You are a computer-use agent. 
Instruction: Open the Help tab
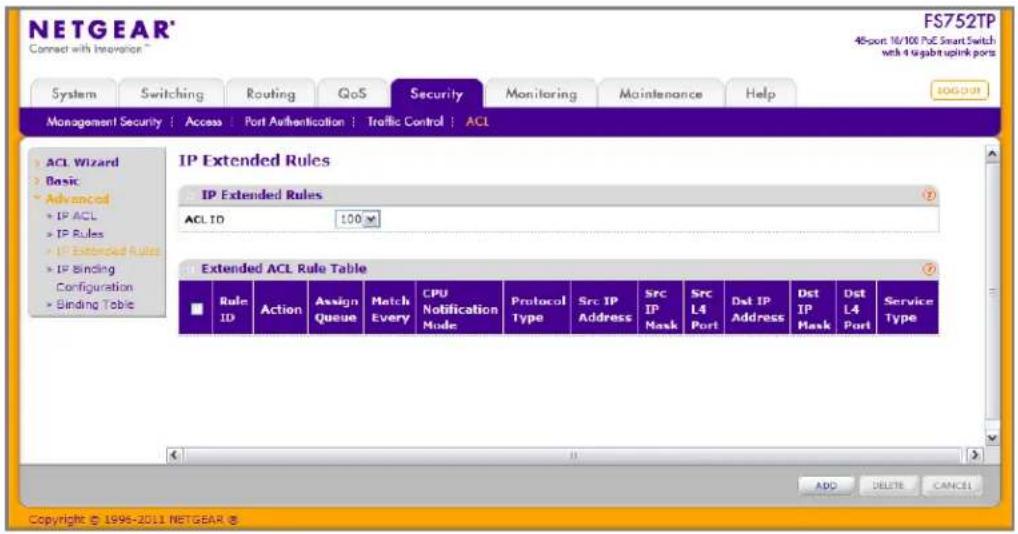(760, 93)
